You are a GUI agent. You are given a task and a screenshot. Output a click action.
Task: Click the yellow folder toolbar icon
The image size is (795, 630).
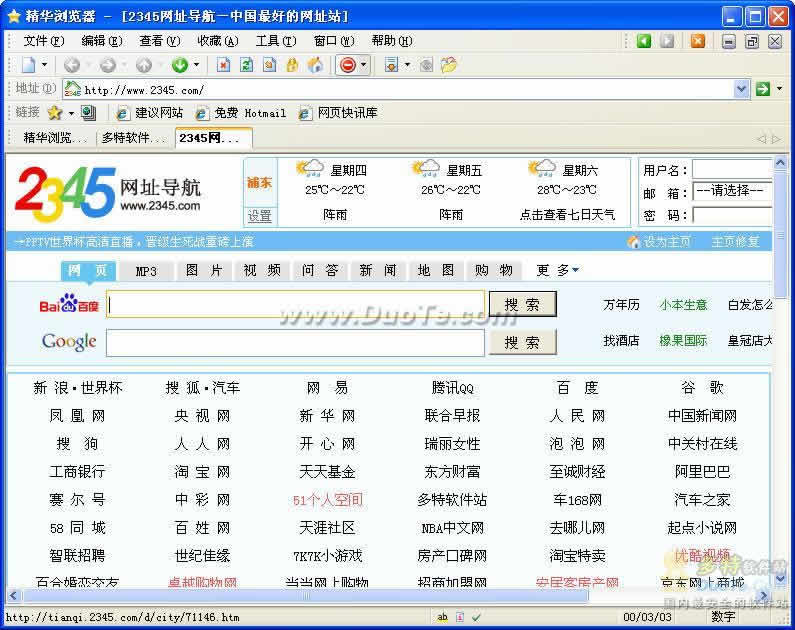pyautogui.click(x=449, y=65)
